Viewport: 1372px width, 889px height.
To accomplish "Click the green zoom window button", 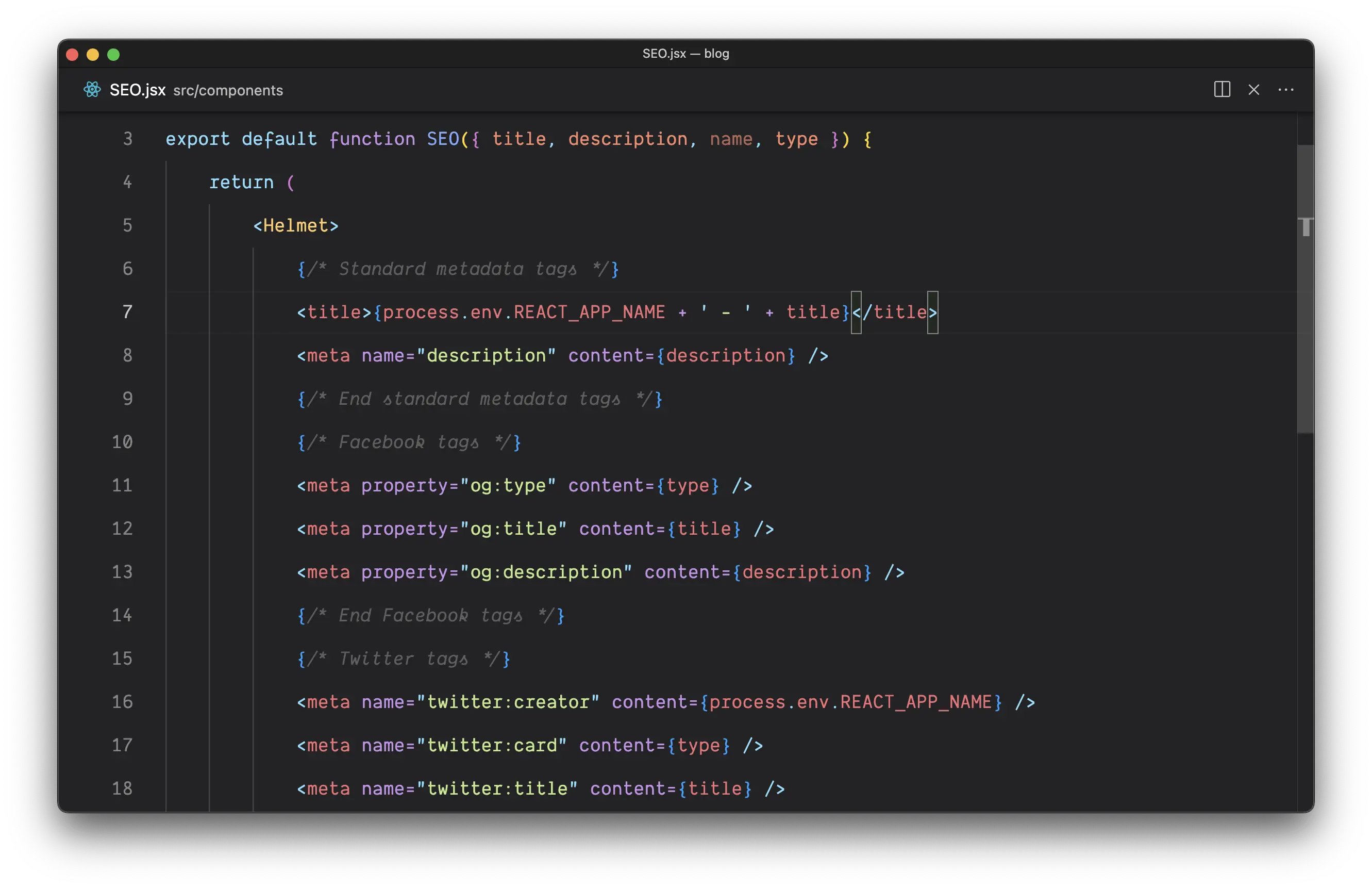I will tap(113, 54).
